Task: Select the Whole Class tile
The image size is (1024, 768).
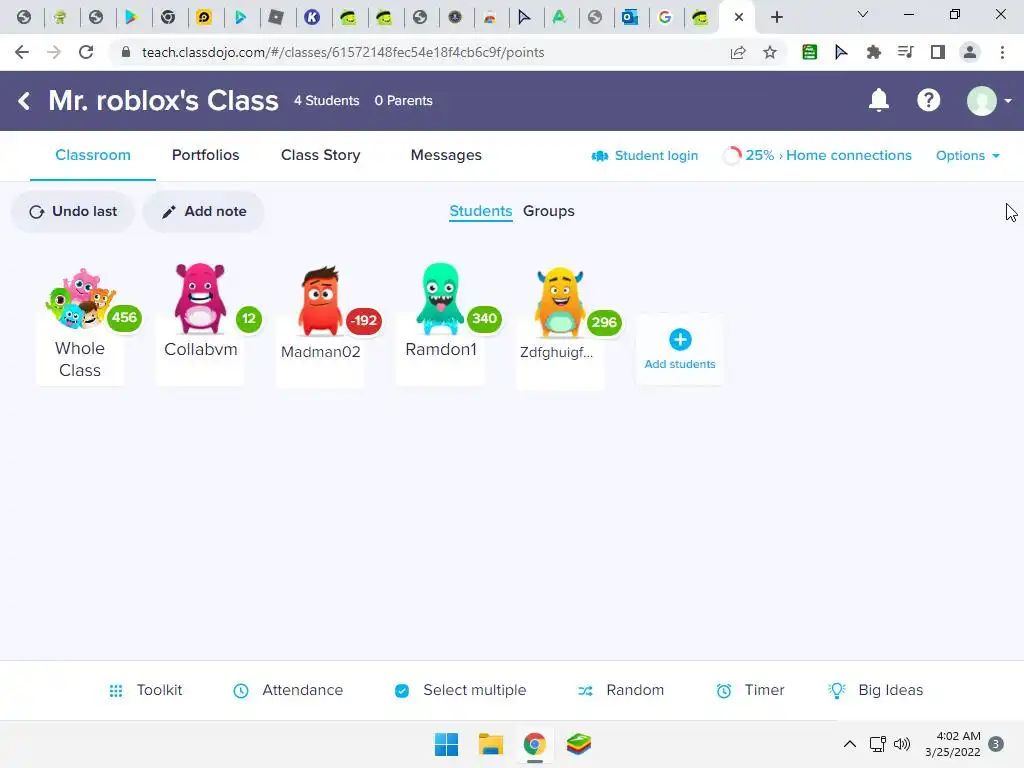Action: coord(80,325)
